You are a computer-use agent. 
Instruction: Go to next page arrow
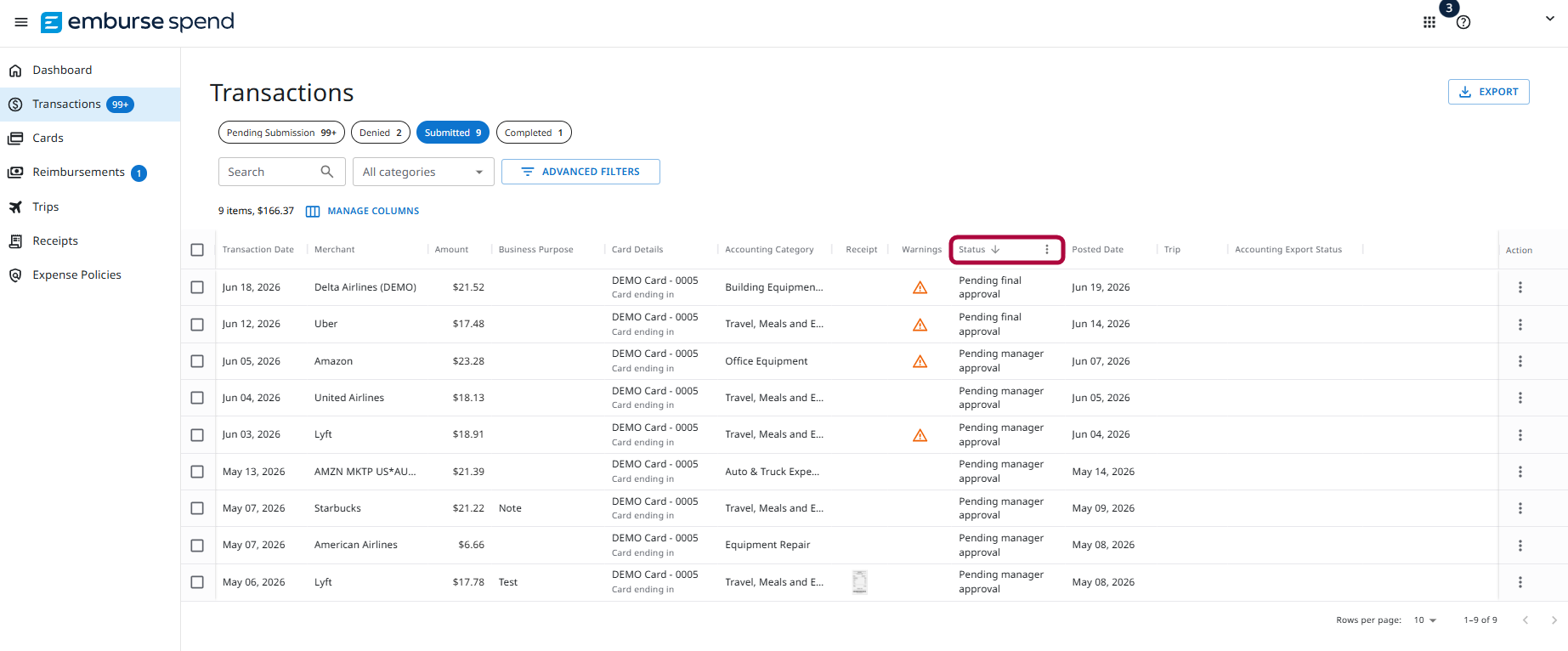click(x=1554, y=620)
